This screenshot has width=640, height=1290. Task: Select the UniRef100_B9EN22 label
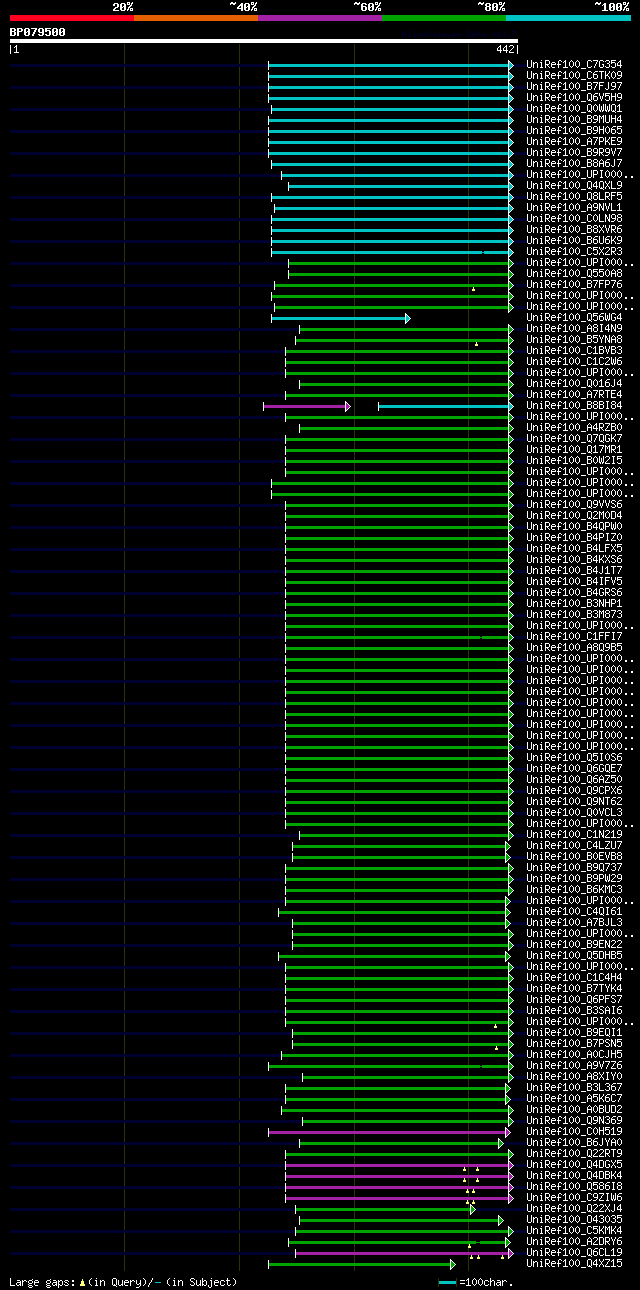(x=574, y=945)
